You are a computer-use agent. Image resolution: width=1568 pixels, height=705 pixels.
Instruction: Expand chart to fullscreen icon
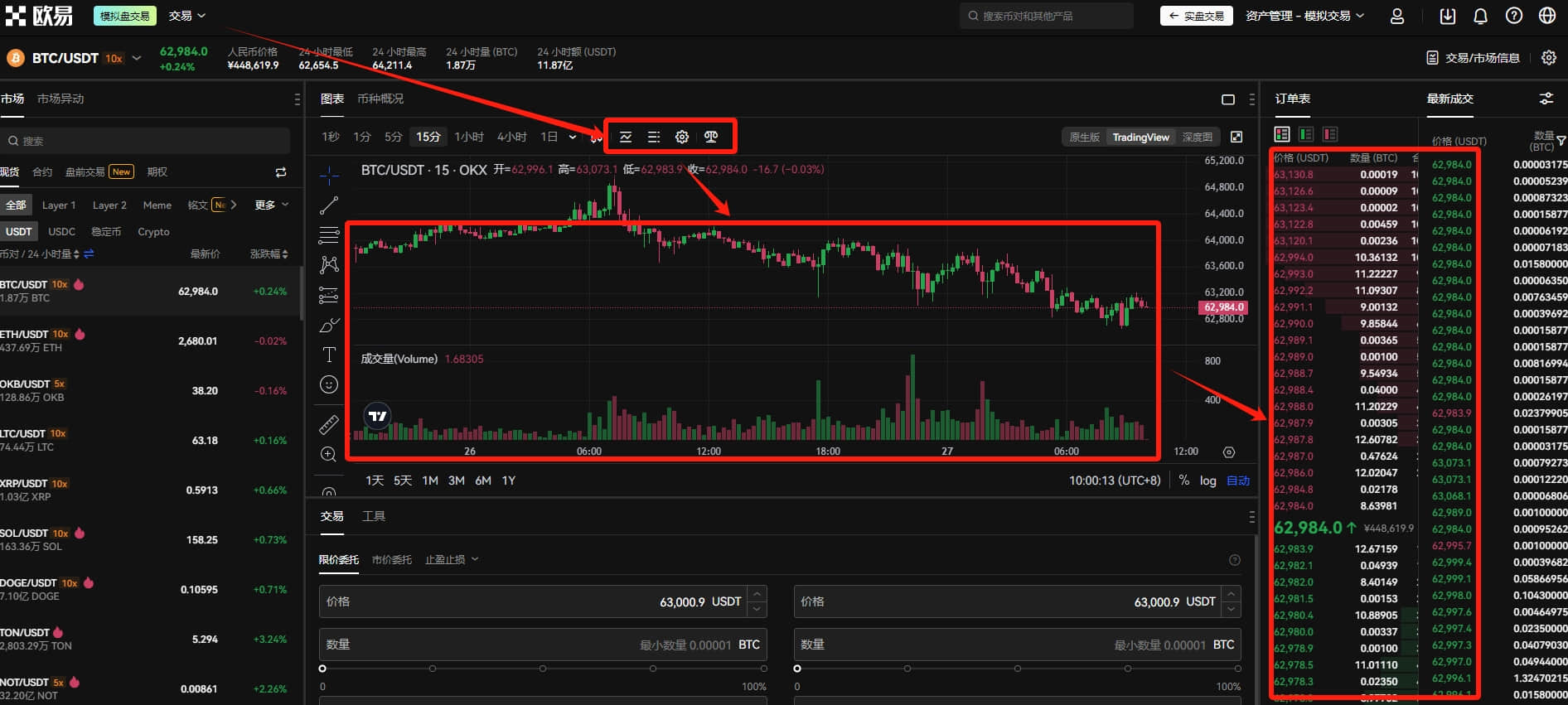point(1236,137)
